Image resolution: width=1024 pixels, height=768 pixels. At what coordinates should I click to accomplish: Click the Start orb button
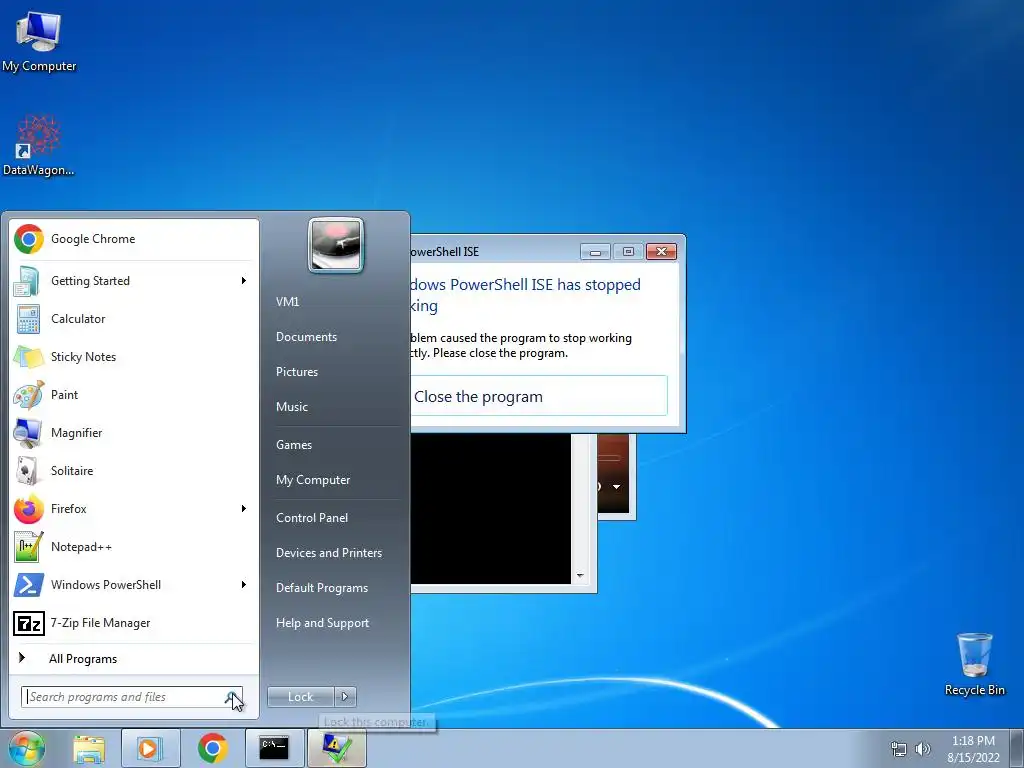click(x=27, y=748)
